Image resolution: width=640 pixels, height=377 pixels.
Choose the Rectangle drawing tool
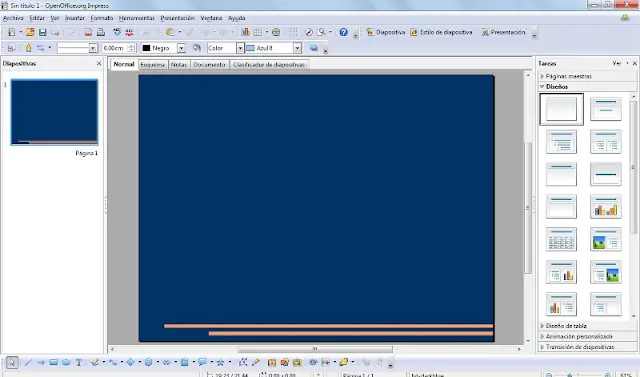click(x=53, y=362)
